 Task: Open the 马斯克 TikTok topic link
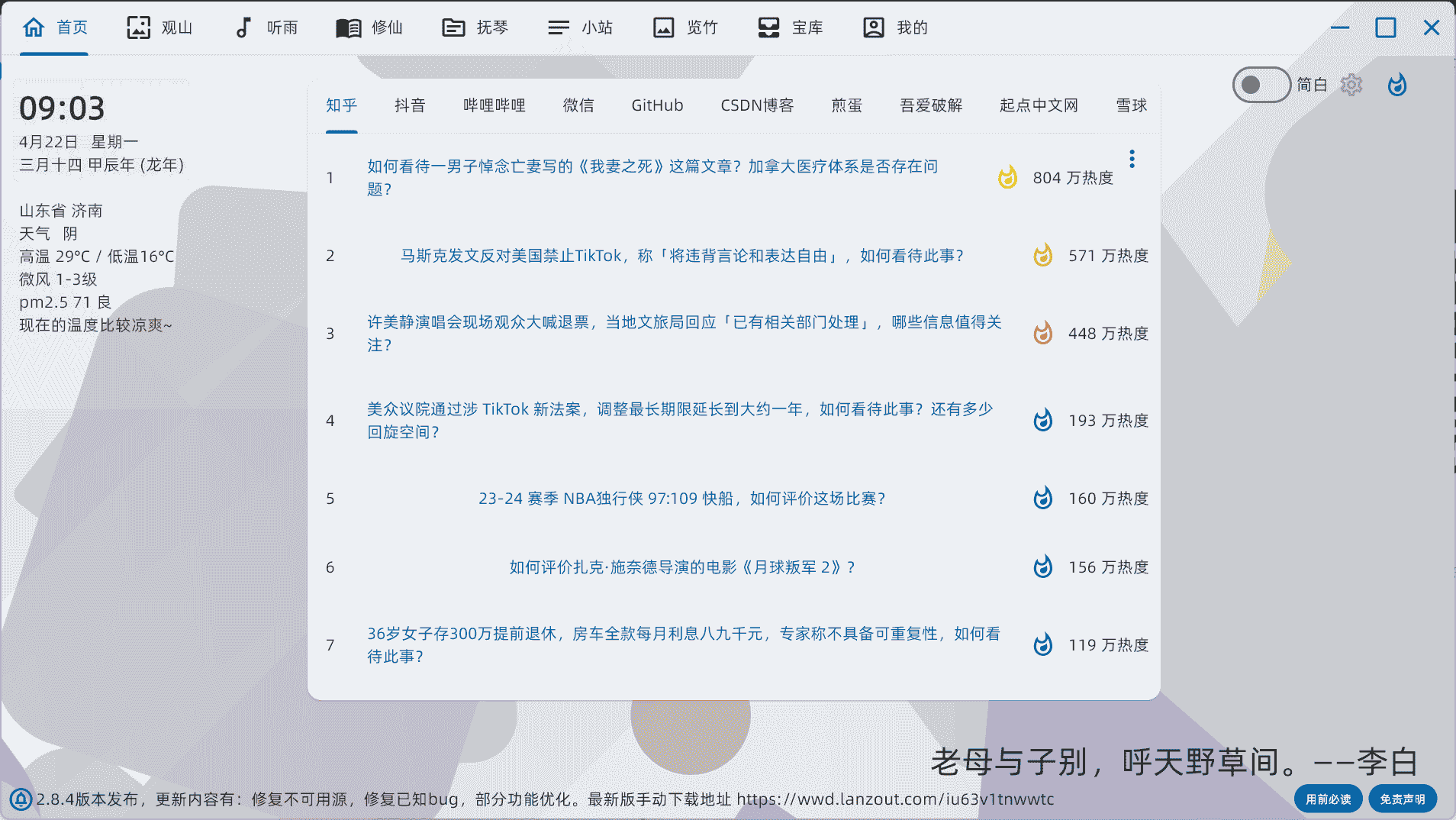681,256
